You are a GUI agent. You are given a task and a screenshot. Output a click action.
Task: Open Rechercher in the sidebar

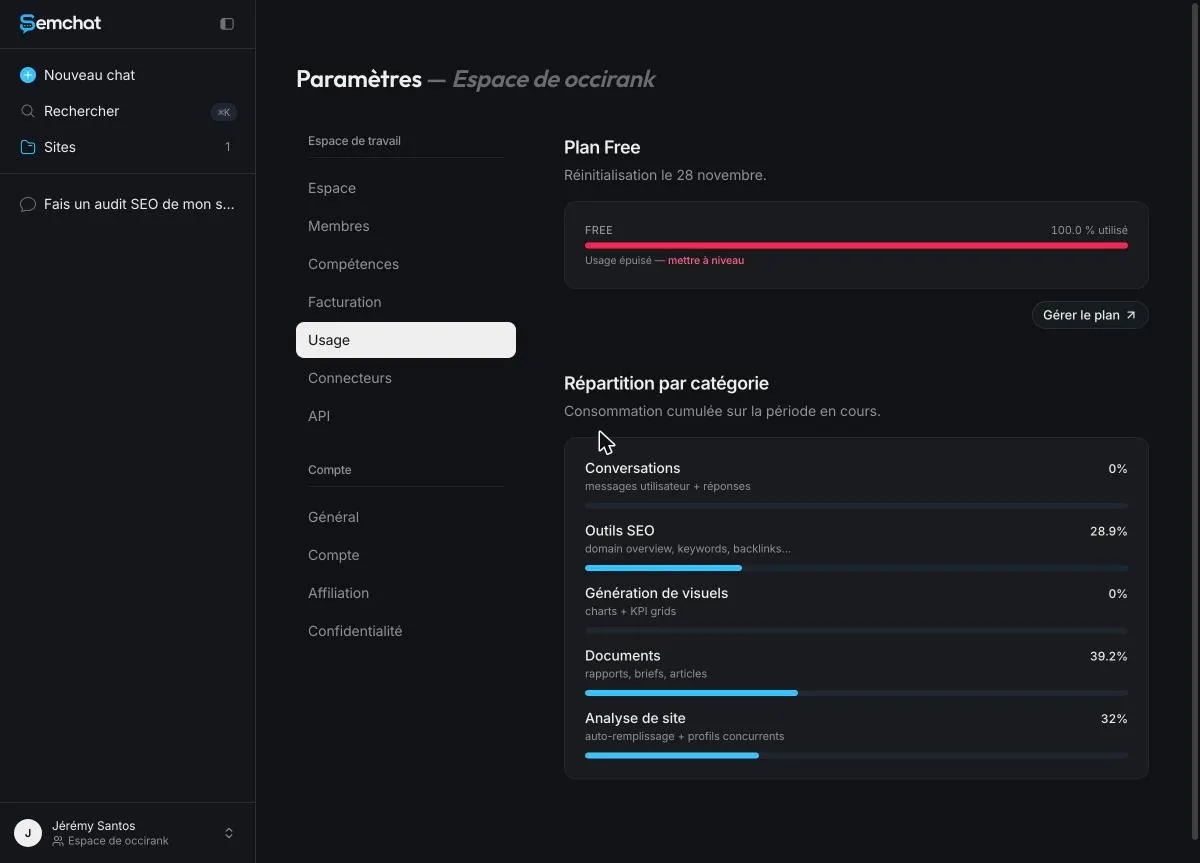point(127,111)
